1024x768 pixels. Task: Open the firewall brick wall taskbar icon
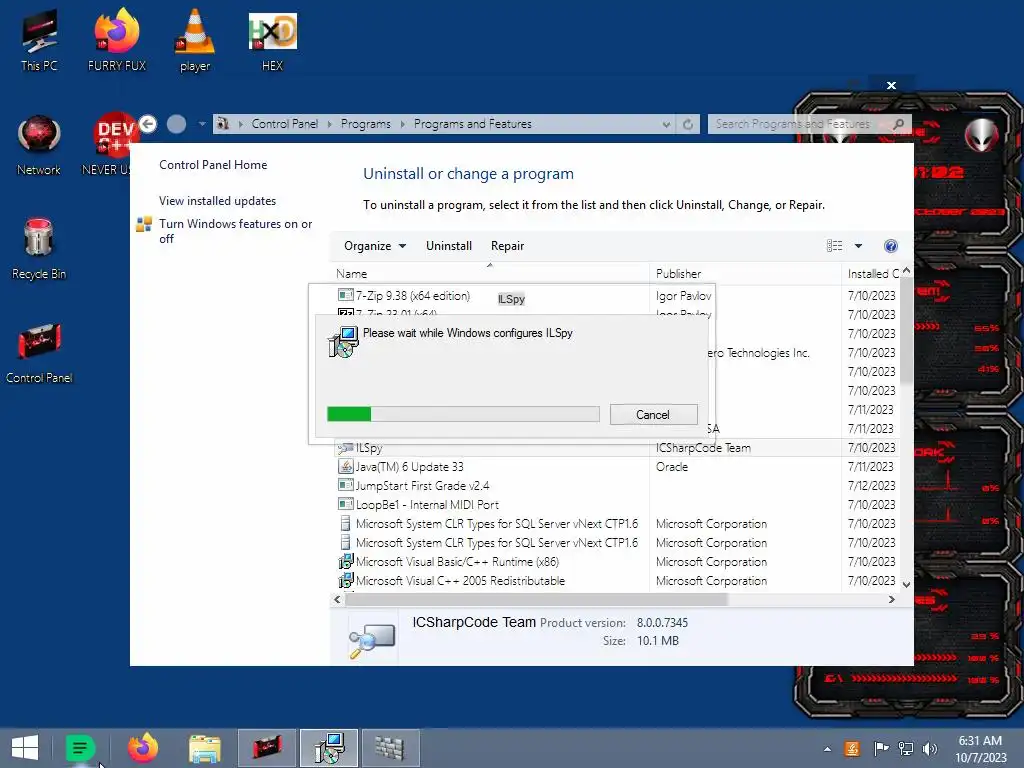pos(390,748)
